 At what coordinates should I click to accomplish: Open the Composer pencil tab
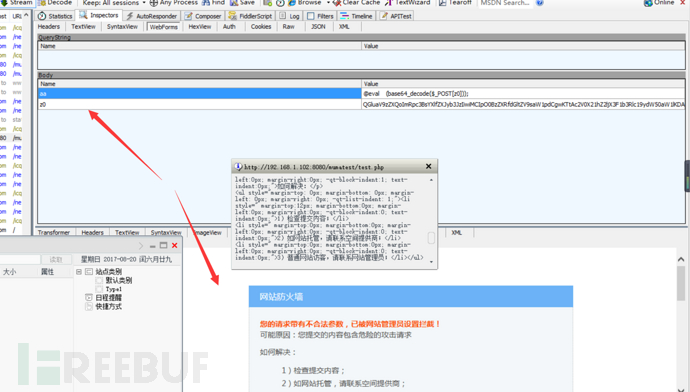(x=203, y=16)
